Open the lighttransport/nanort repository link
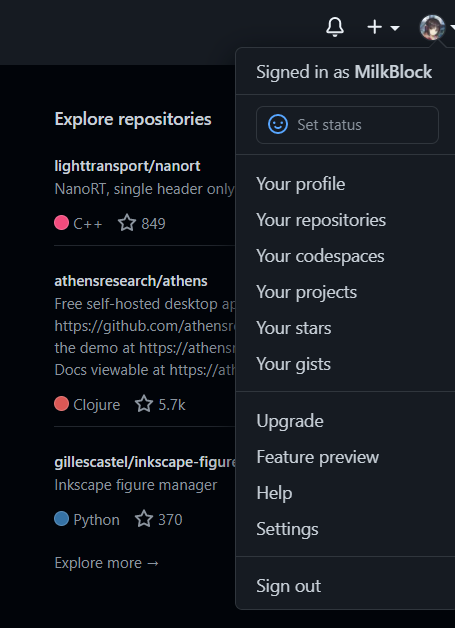Image resolution: width=455 pixels, height=628 pixels. click(127, 166)
